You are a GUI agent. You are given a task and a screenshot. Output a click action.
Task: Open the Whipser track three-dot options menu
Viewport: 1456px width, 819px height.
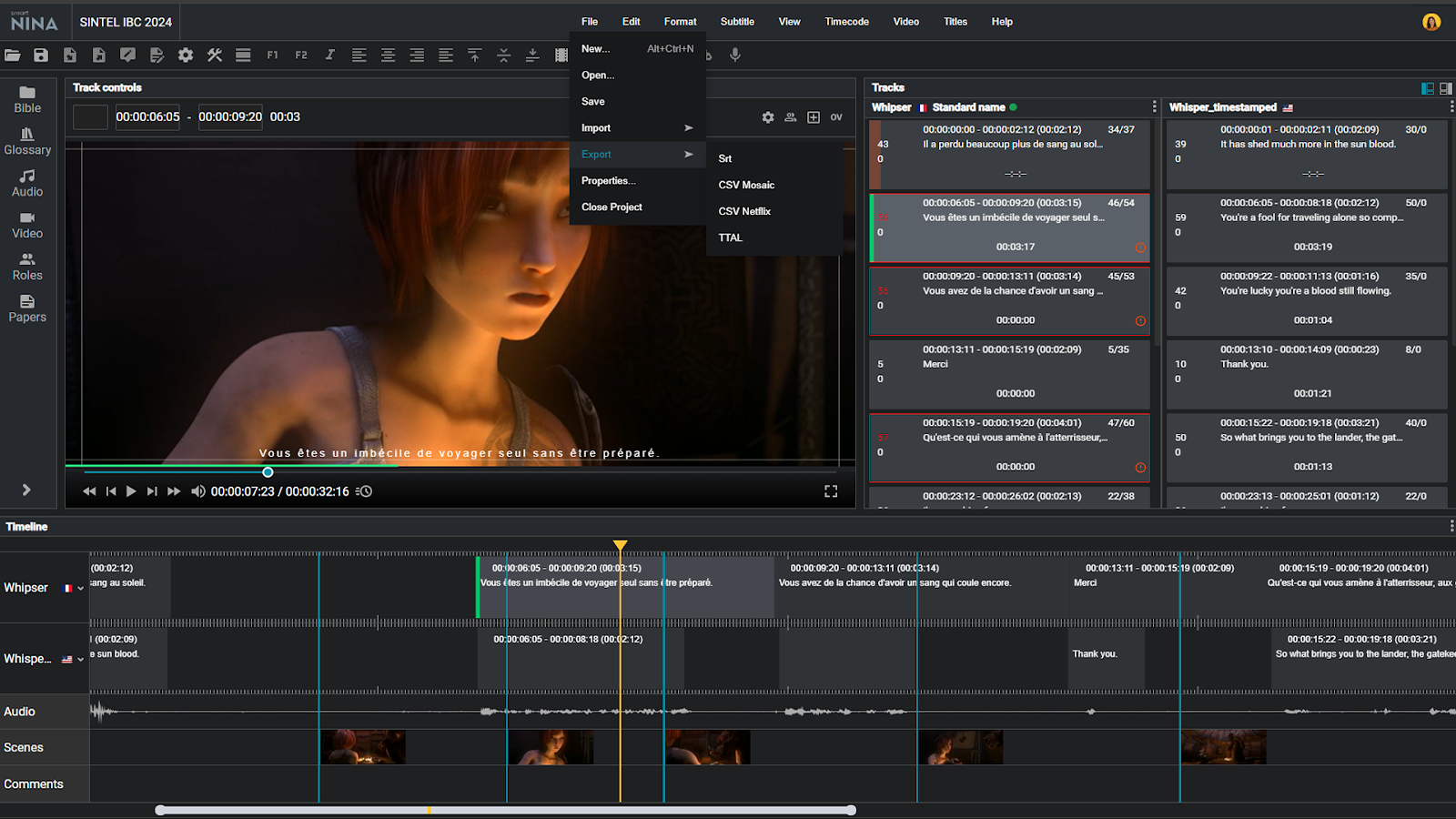pyautogui.click(x=1155, y=107)
